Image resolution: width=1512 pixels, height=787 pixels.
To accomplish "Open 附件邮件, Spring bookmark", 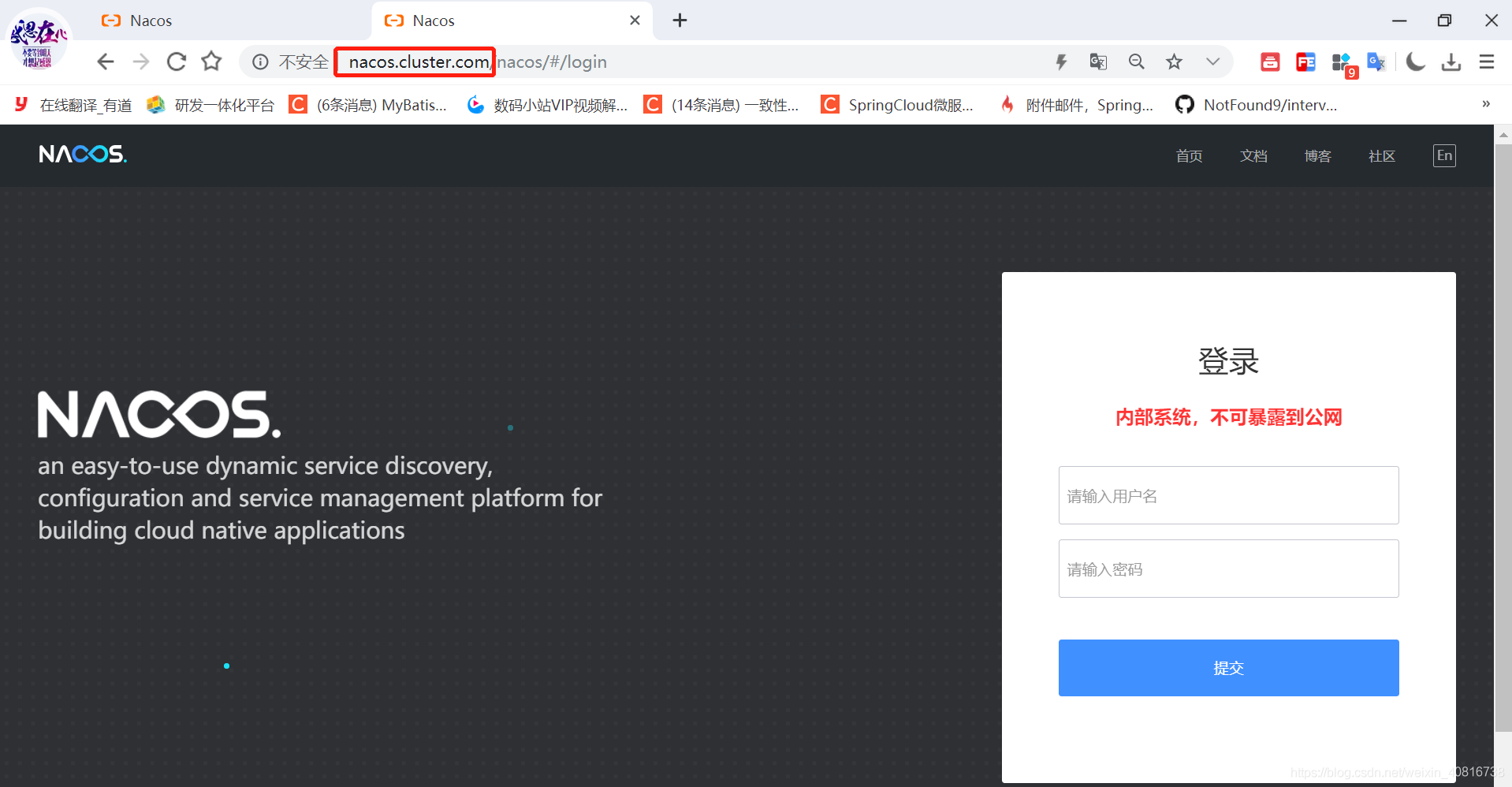I will point(1076,105).
